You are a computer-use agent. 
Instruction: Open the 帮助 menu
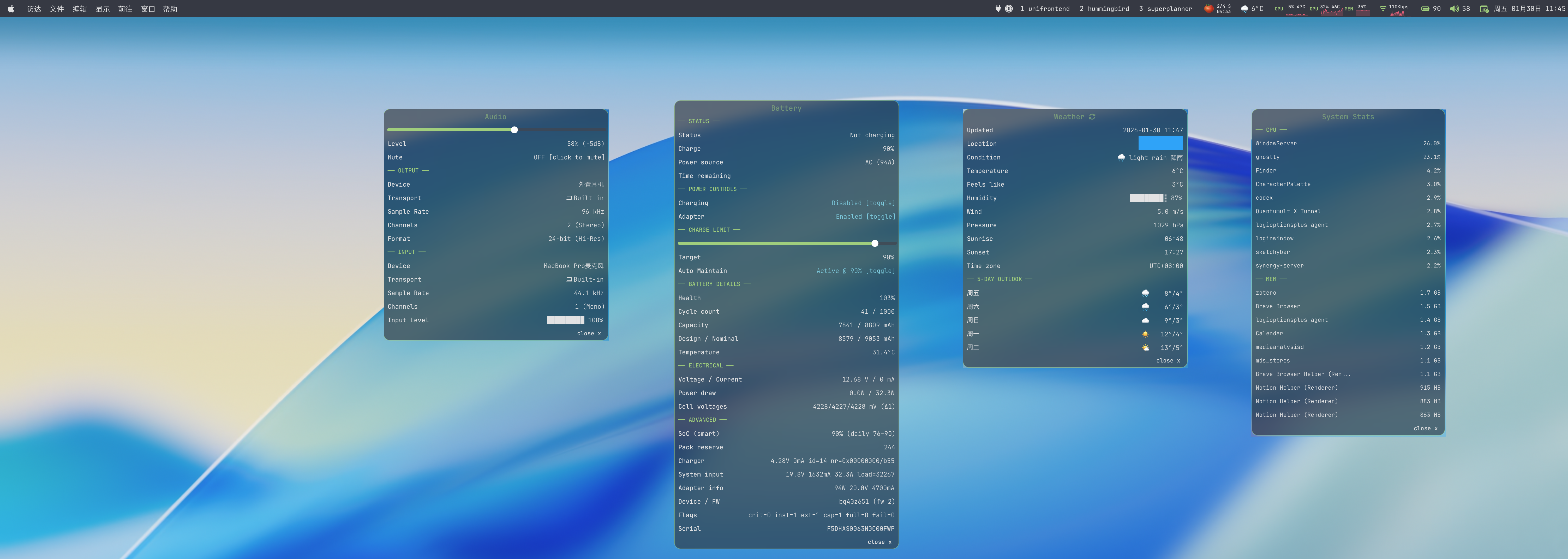[170, 9]
